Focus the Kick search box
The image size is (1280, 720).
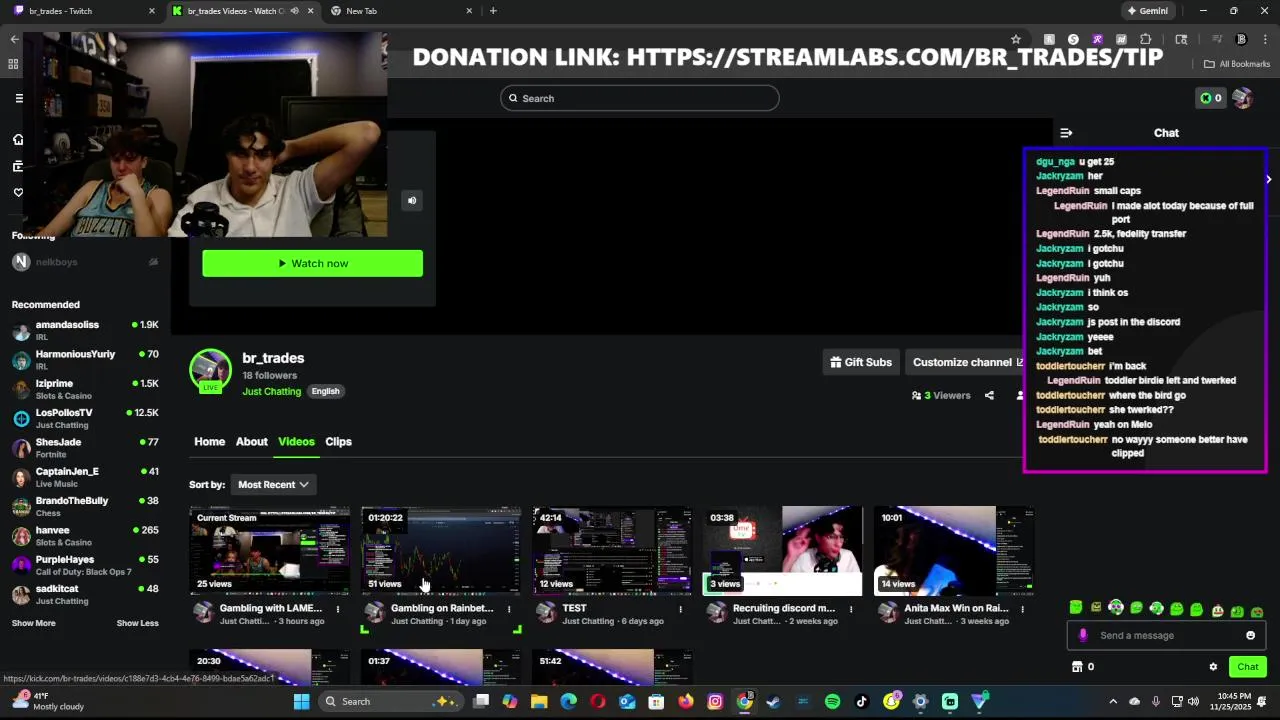pos(640,98)
